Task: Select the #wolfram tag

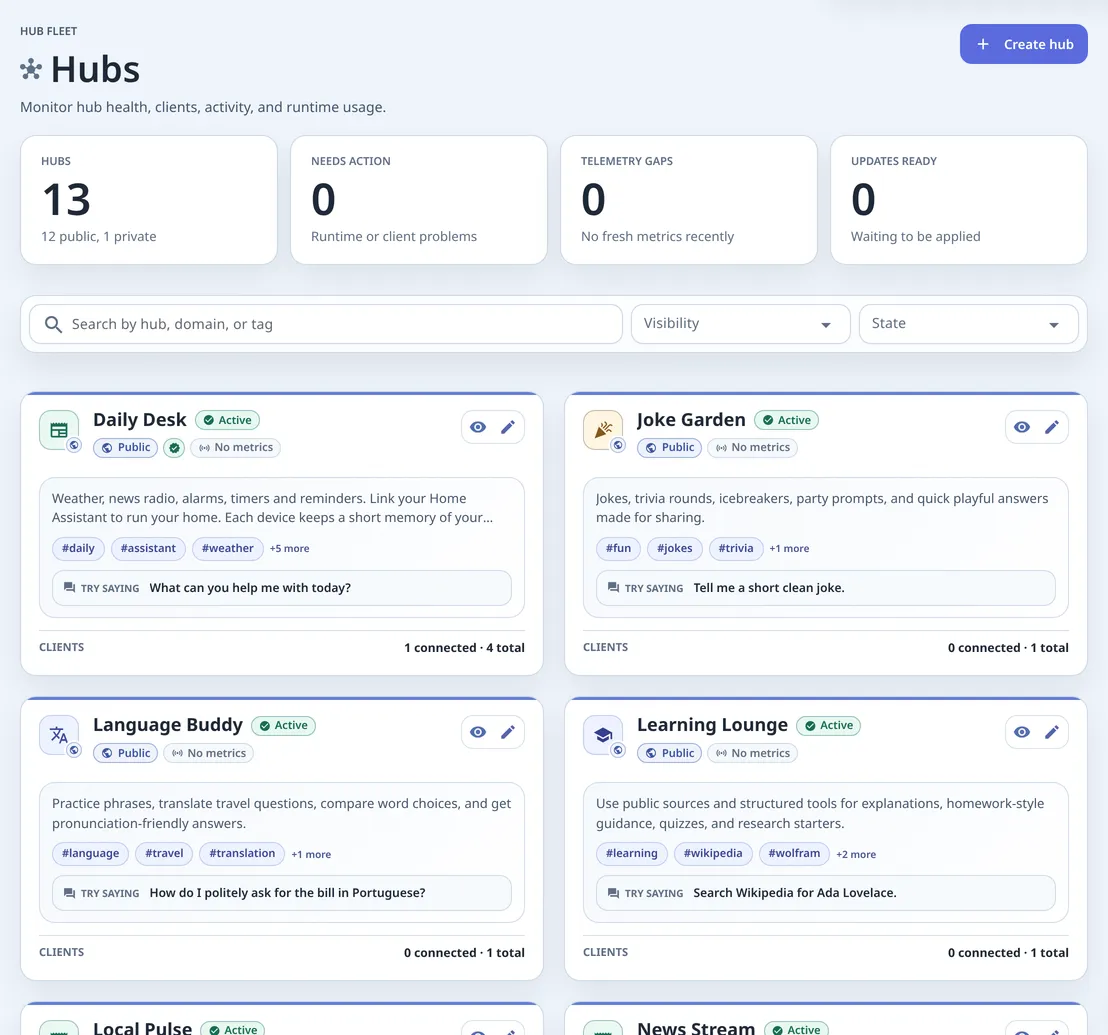Action: point(794,853)
